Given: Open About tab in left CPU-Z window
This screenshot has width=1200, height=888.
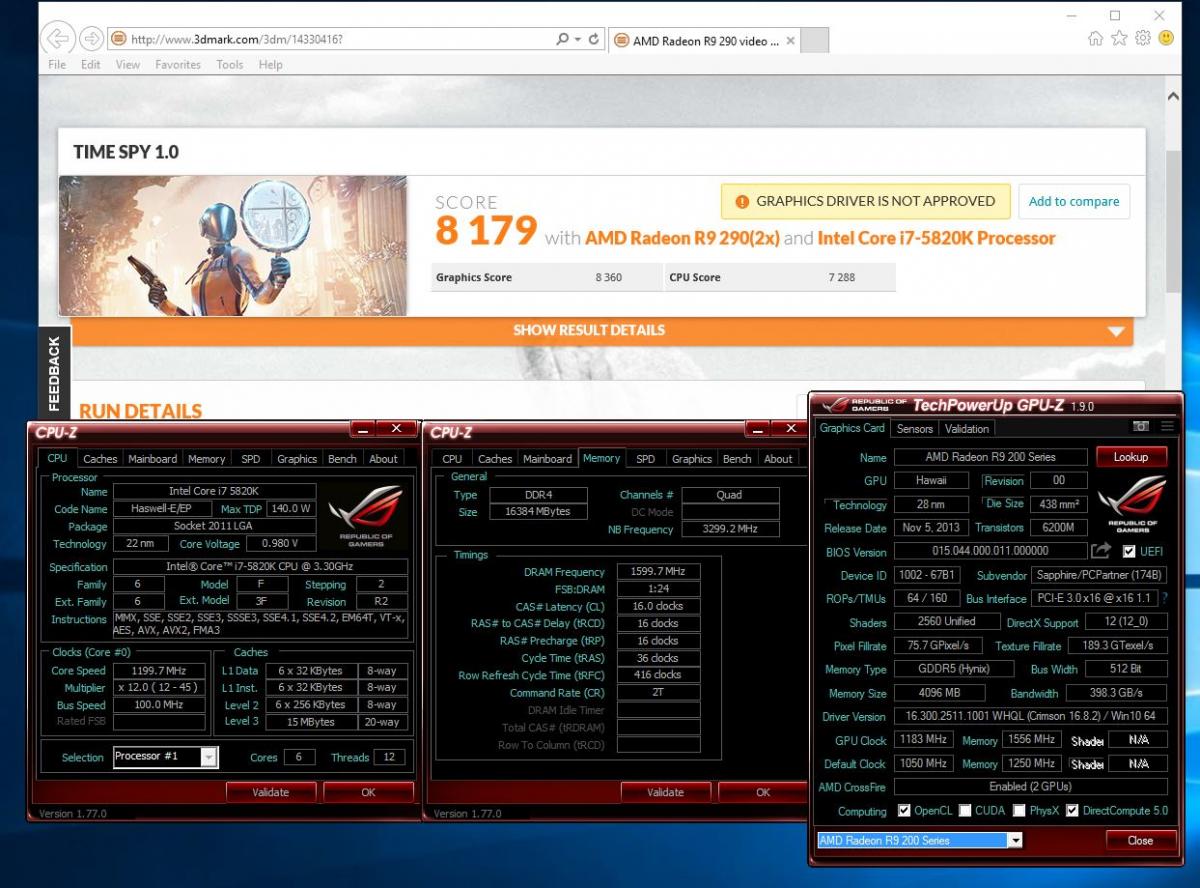Looking at the screenshot, I should click(383, 459).
